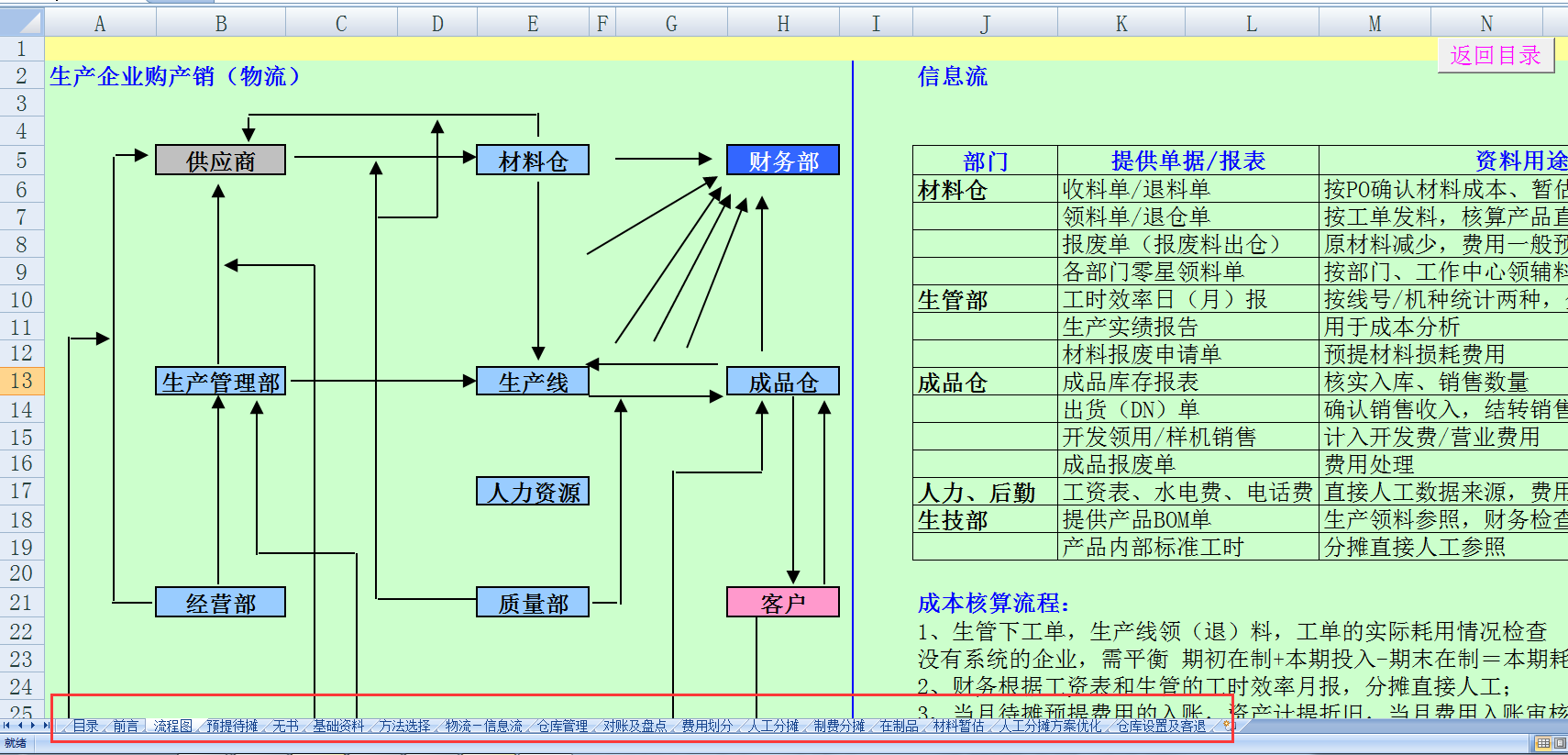Image resolution: width=1568 pixels, height=755 pixels.
Task: Select the 客户 pink flowchart box
Action: pos(783,603)
